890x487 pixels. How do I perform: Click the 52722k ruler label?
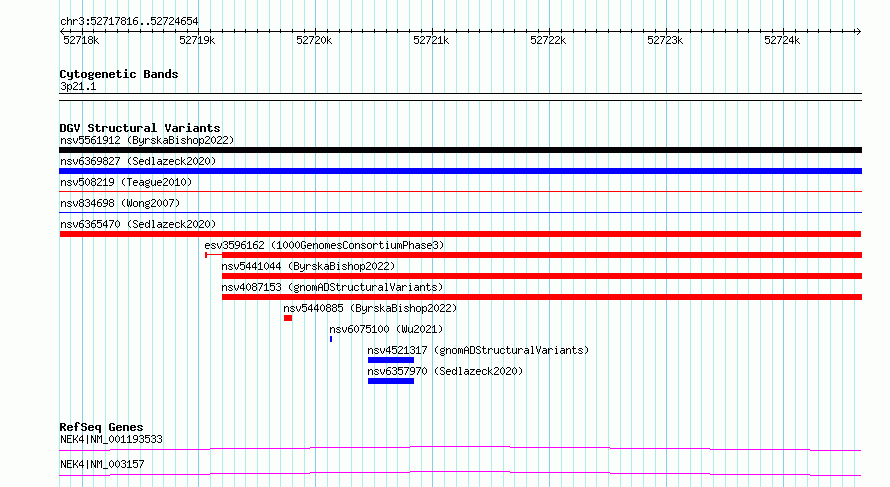[548, 40]
